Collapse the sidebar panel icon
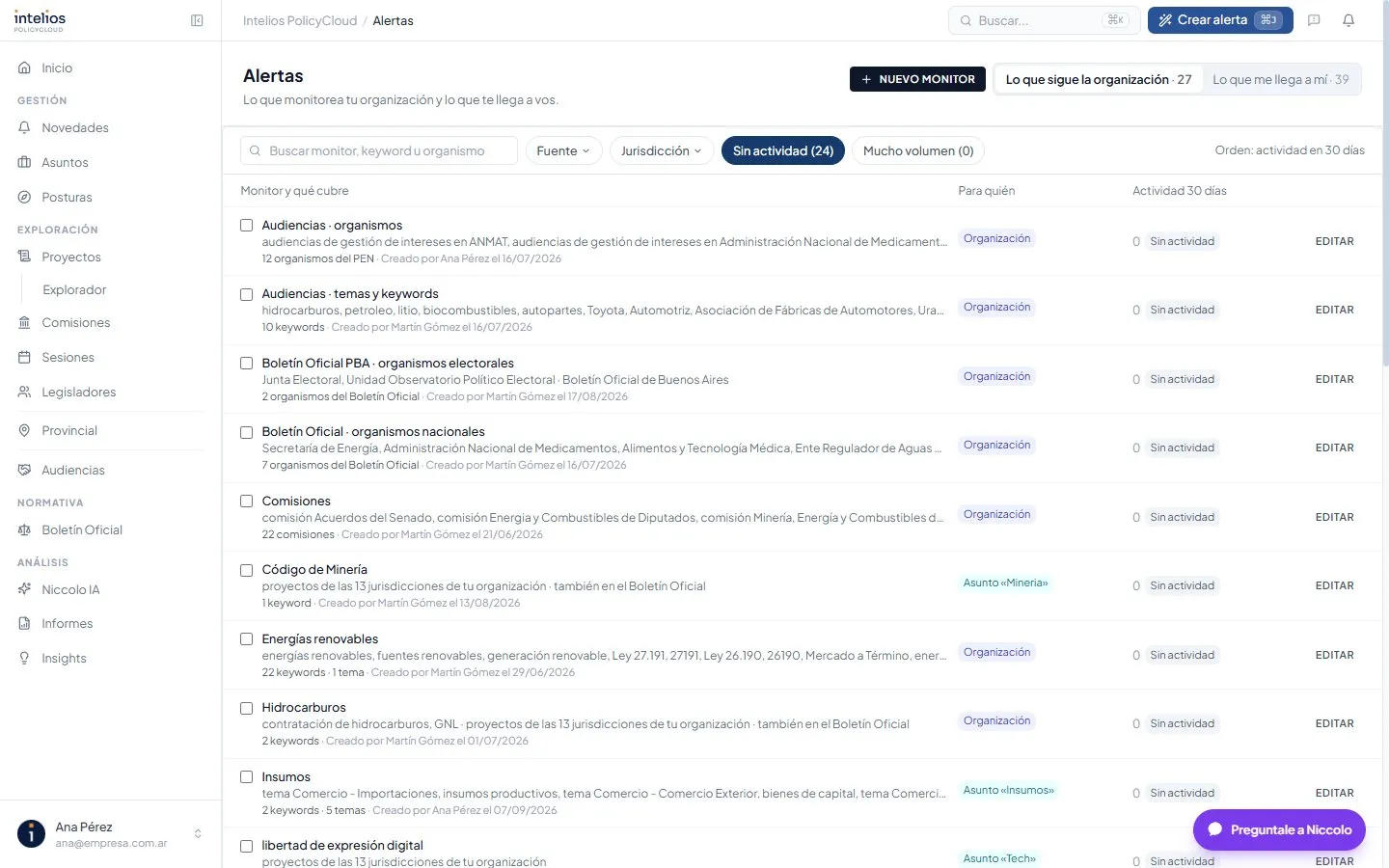This screenshot has height=868, width=1389. pos(197,20)
